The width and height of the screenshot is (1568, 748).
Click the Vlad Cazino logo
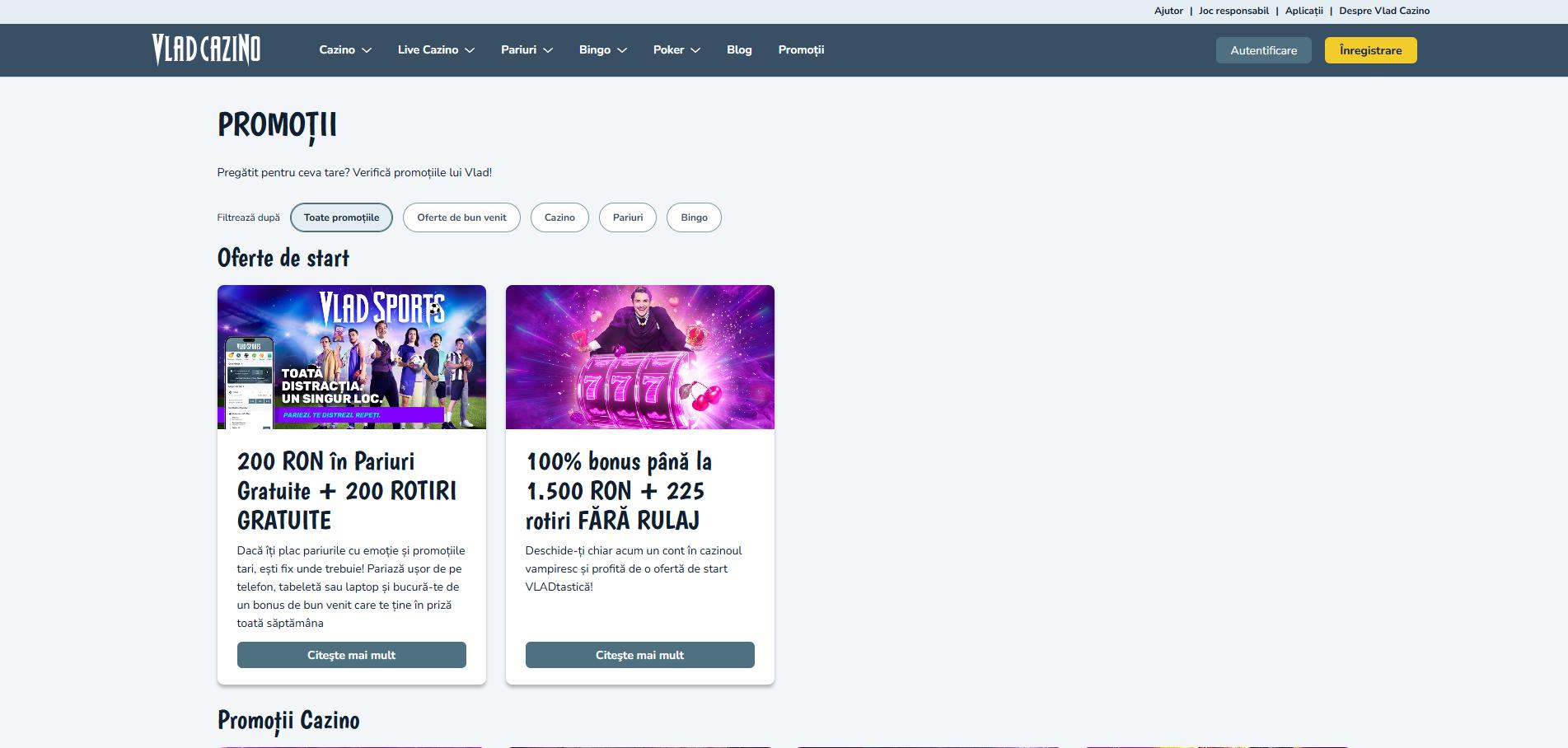[x=206, y=50]
